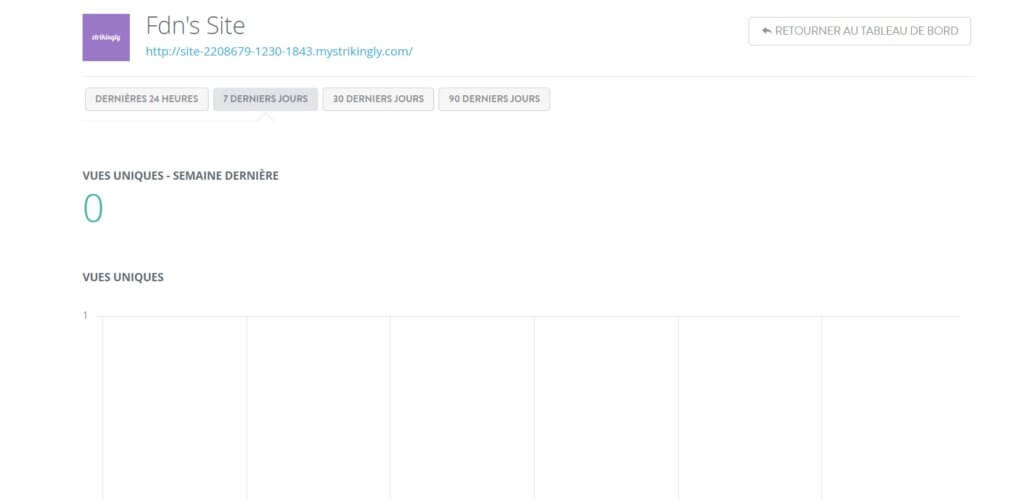The width and height of the screenshot is (1024, 500).
Task: Click the large teal 0 views count
Action: click(x=93, y=209)
